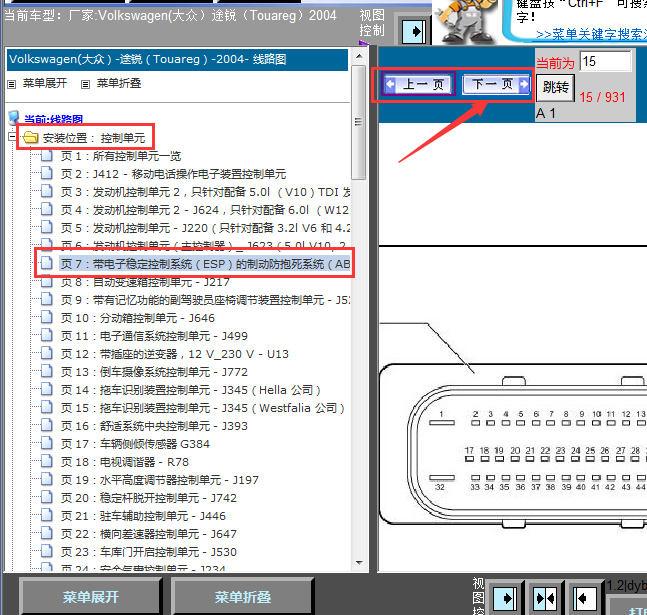Image resolution: width=647 pixels, height=615 pixels.
Task: Select 页 19 水平高度调节器控制单元 - J197
Action: 160,480
